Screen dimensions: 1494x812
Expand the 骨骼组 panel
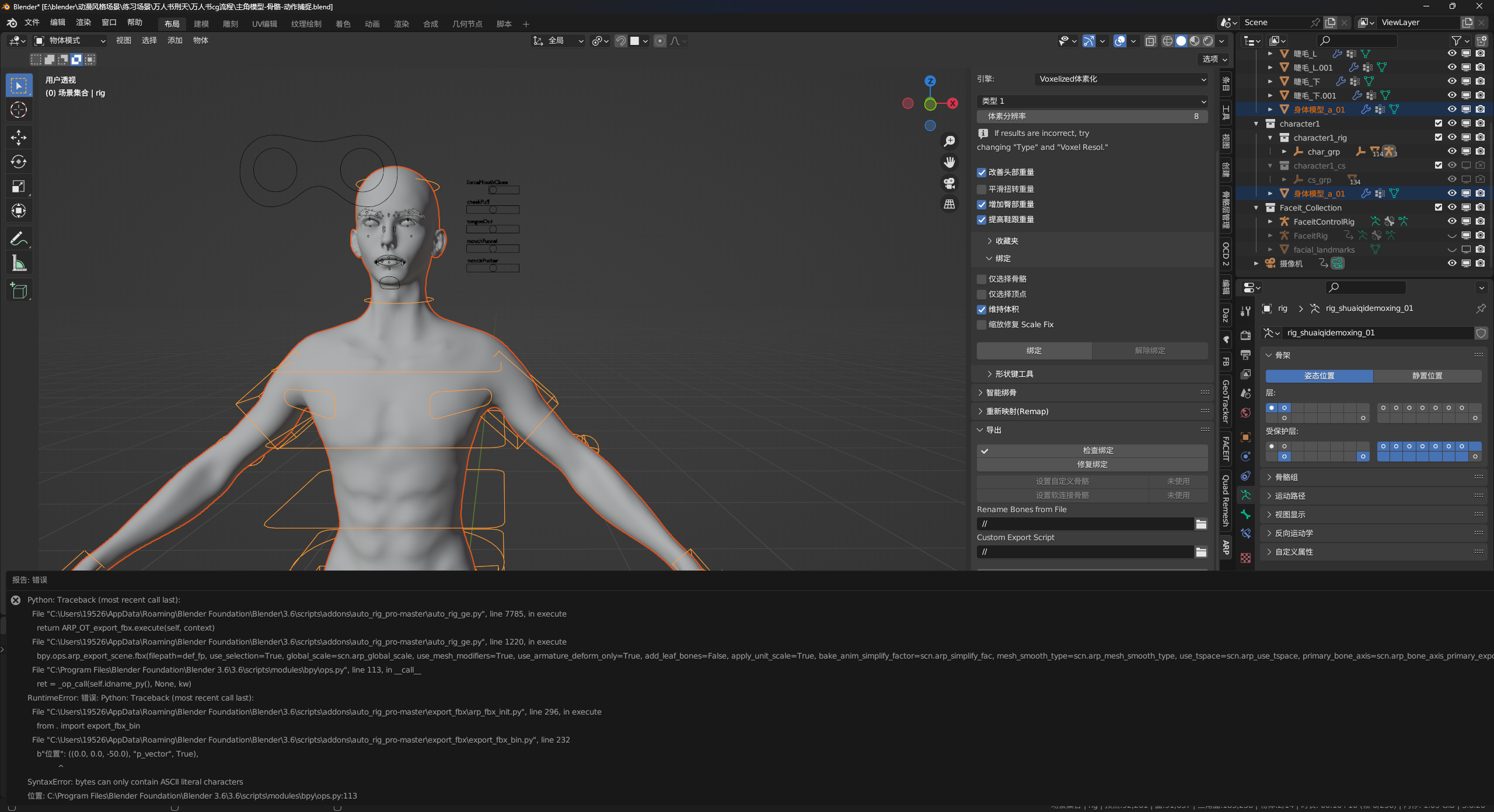[x=1286, y=477]
